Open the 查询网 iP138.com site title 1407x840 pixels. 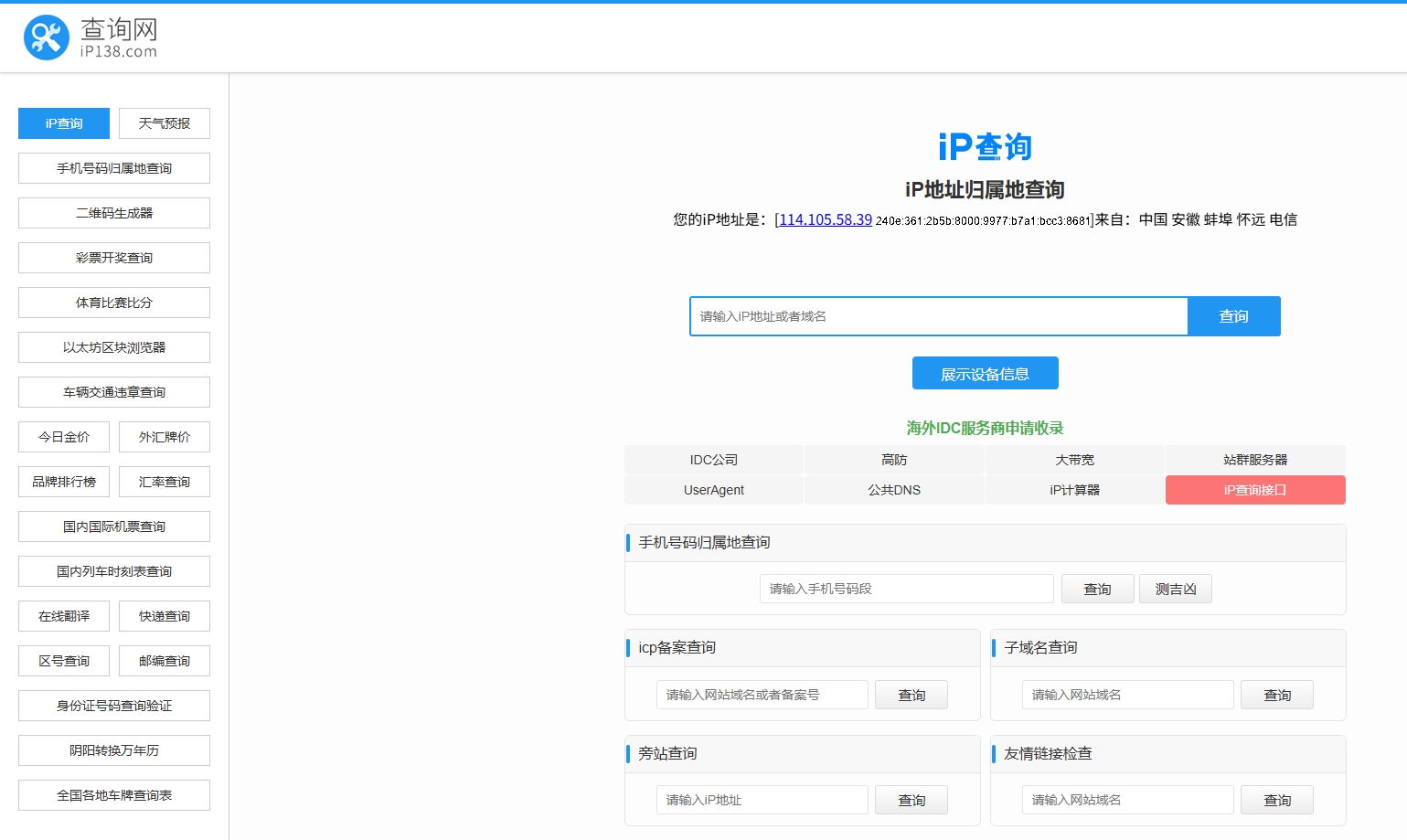[x=119, y=38]
